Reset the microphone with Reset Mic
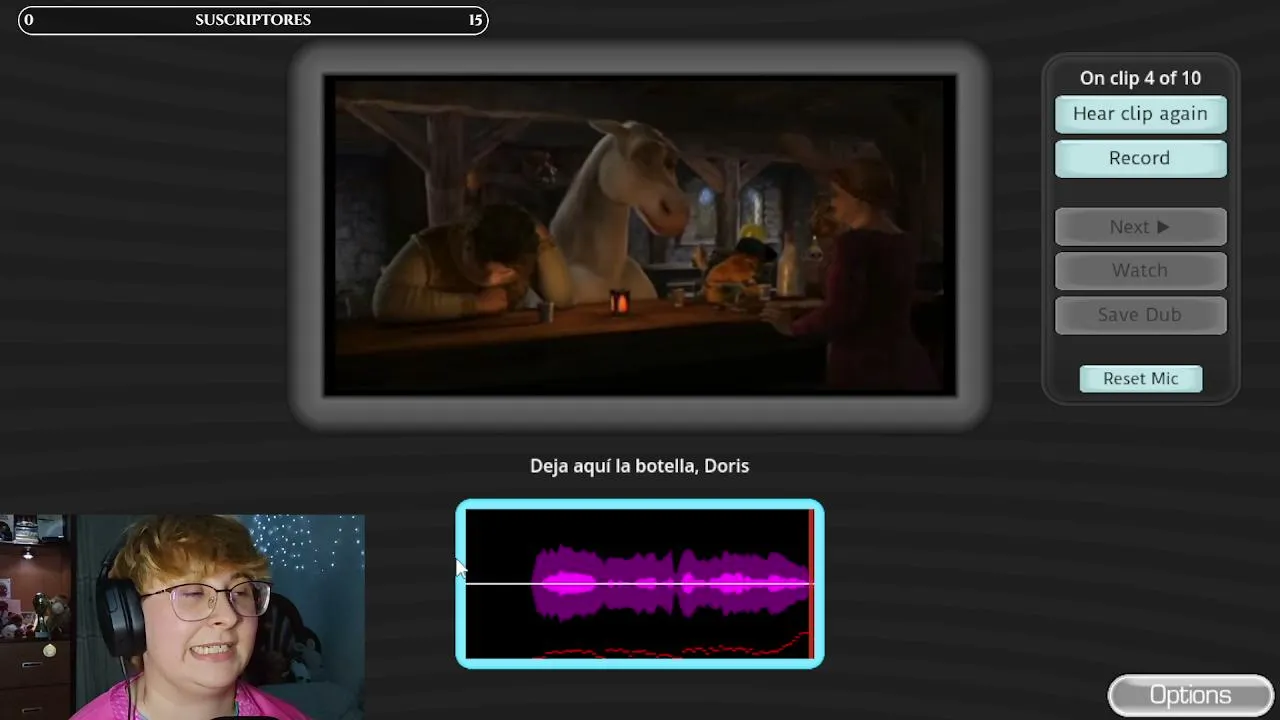This screenshot has height=720, width=1280. [1141, 379]
